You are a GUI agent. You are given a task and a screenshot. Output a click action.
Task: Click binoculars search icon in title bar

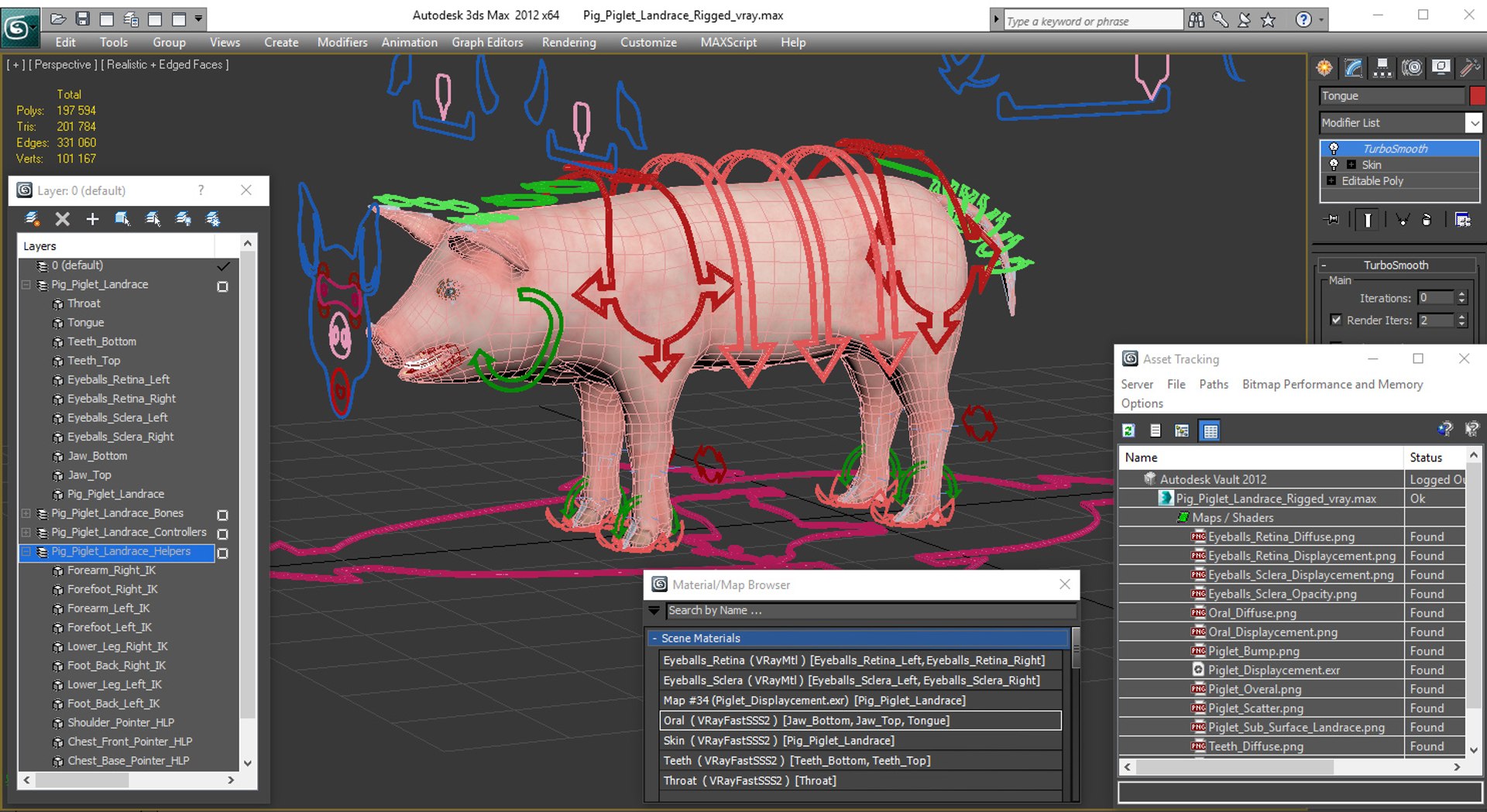tap(1197, 20)
